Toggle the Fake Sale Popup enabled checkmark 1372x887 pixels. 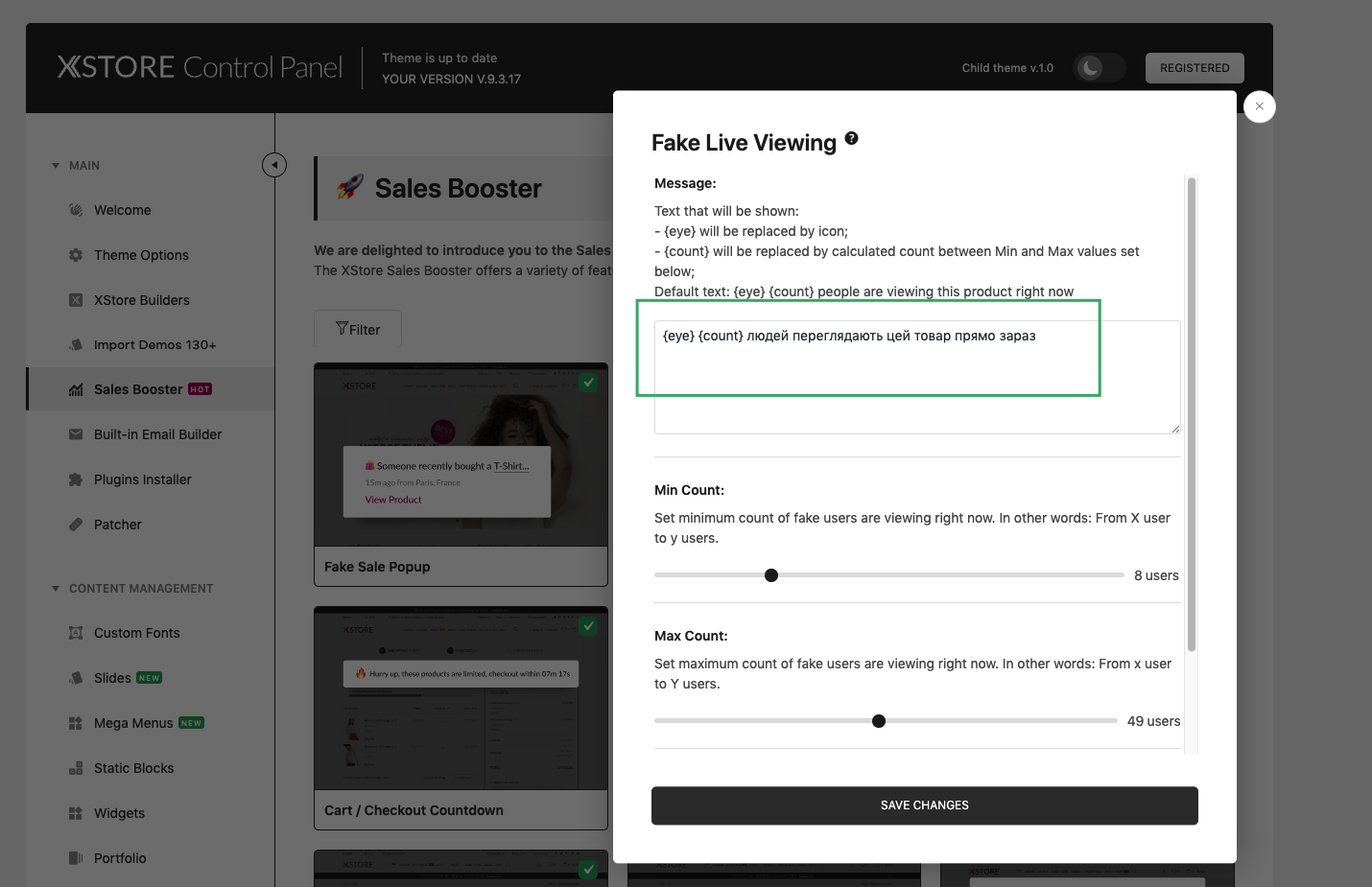pyautogui.click(x=589, y=383)
